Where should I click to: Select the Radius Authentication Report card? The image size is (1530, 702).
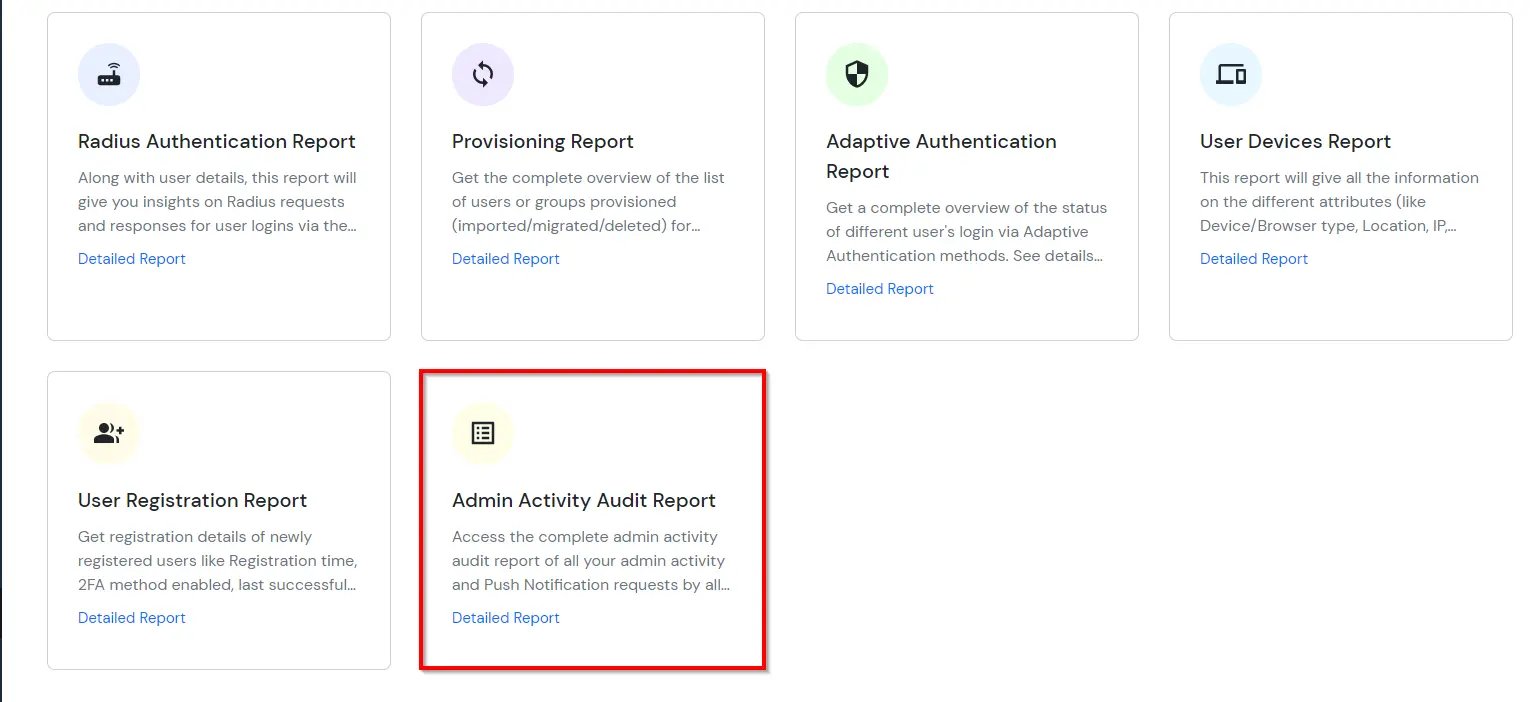click(218, 175)
